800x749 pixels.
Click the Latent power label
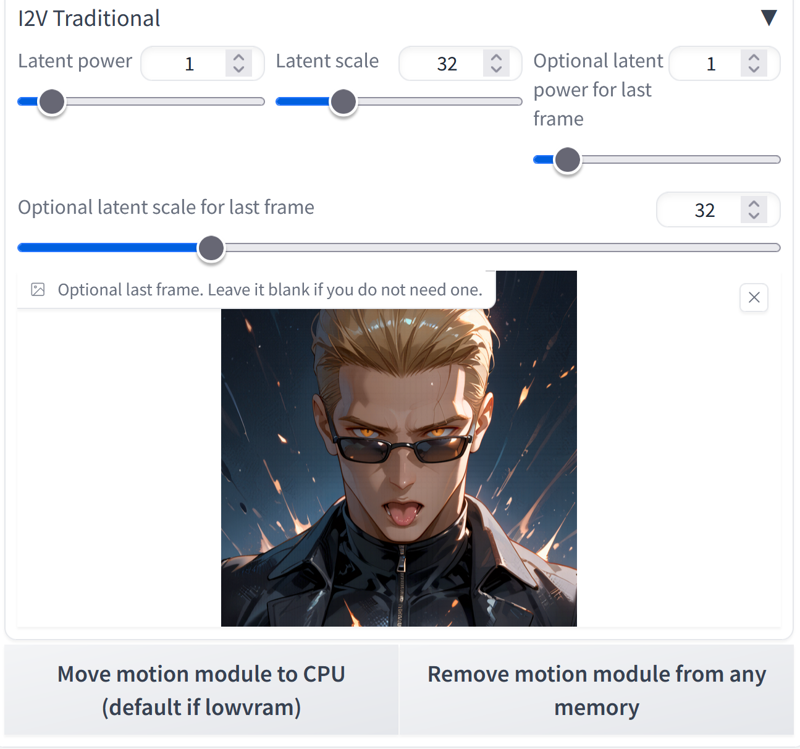[x=75, y=61]
